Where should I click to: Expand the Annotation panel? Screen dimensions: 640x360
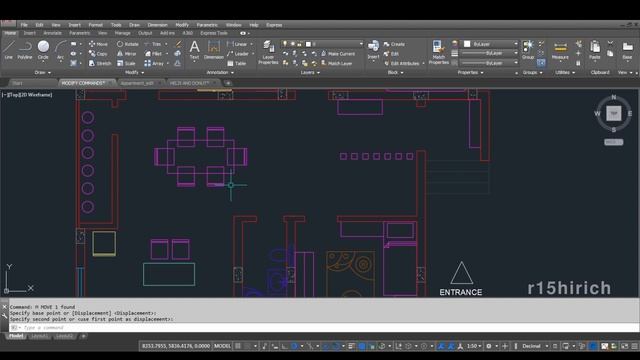coord(220,73)
